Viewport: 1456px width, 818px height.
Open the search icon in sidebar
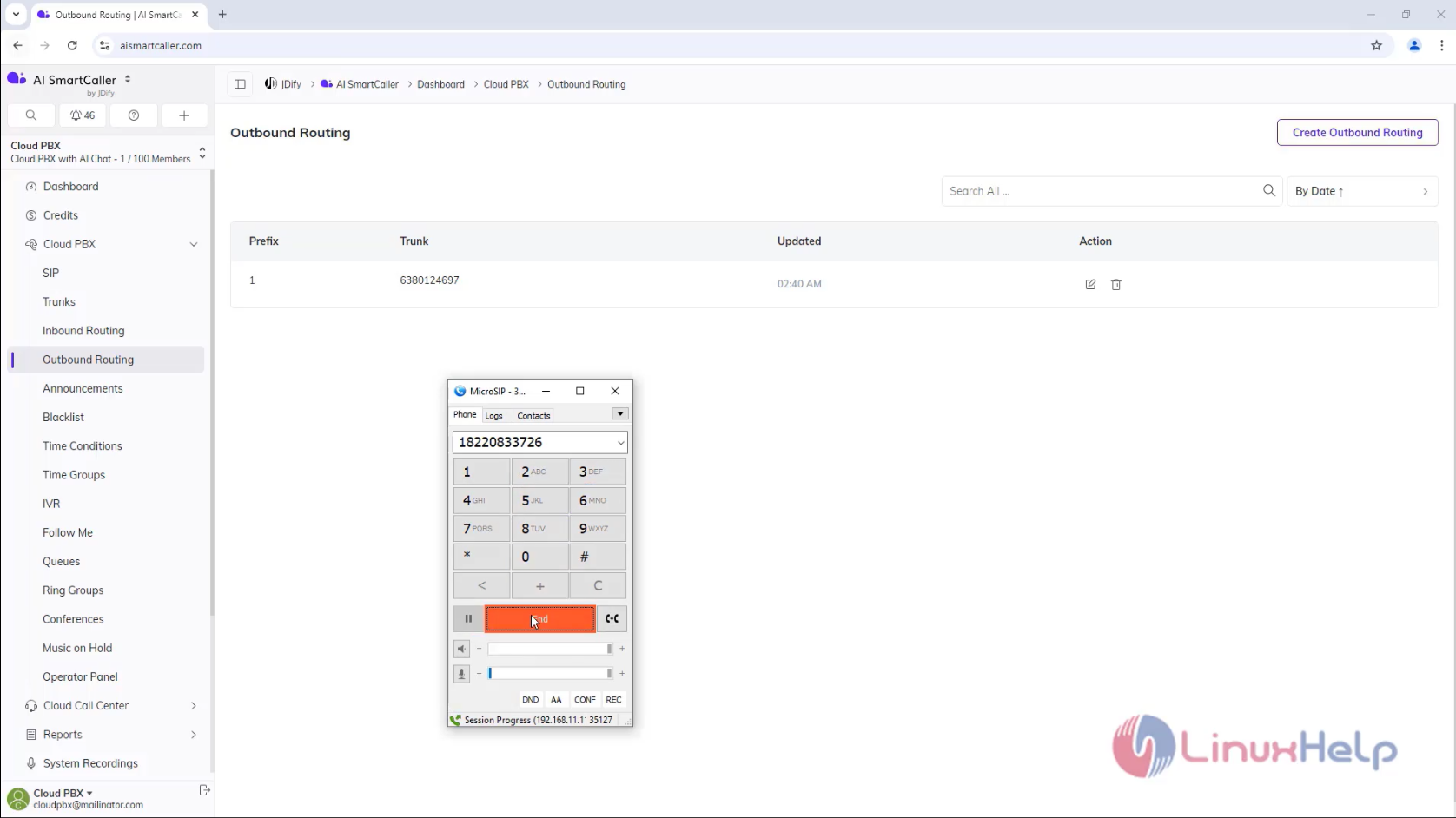click(x=31, y=115)
